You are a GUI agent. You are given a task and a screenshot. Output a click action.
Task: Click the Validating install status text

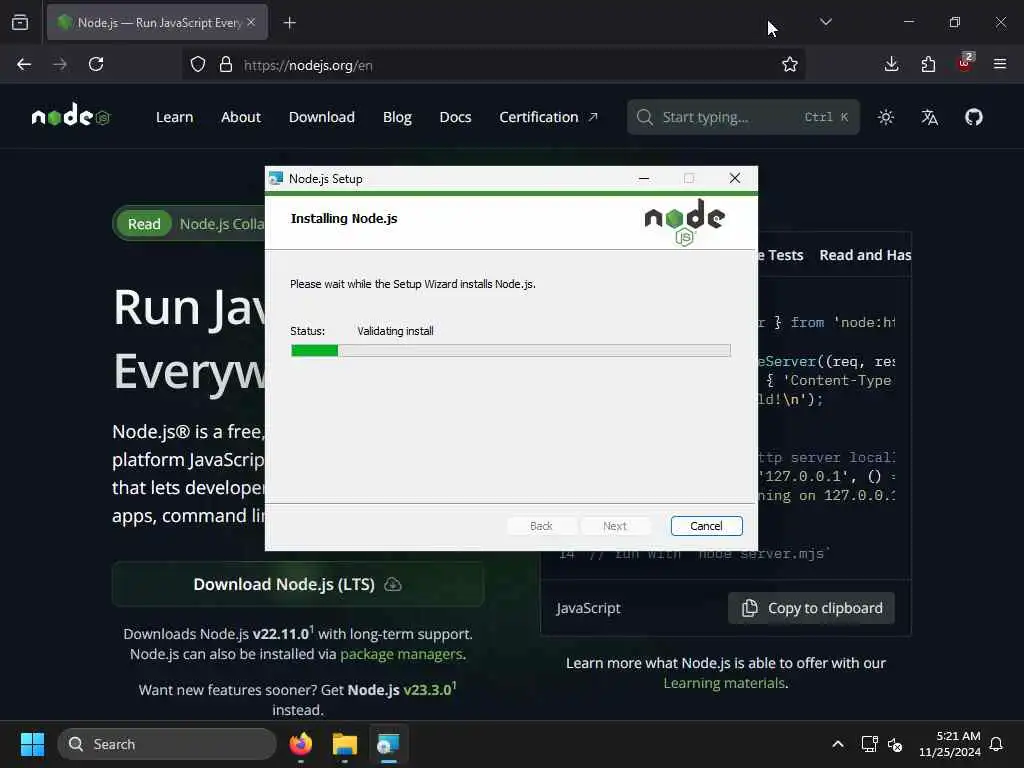pos(395,331)
